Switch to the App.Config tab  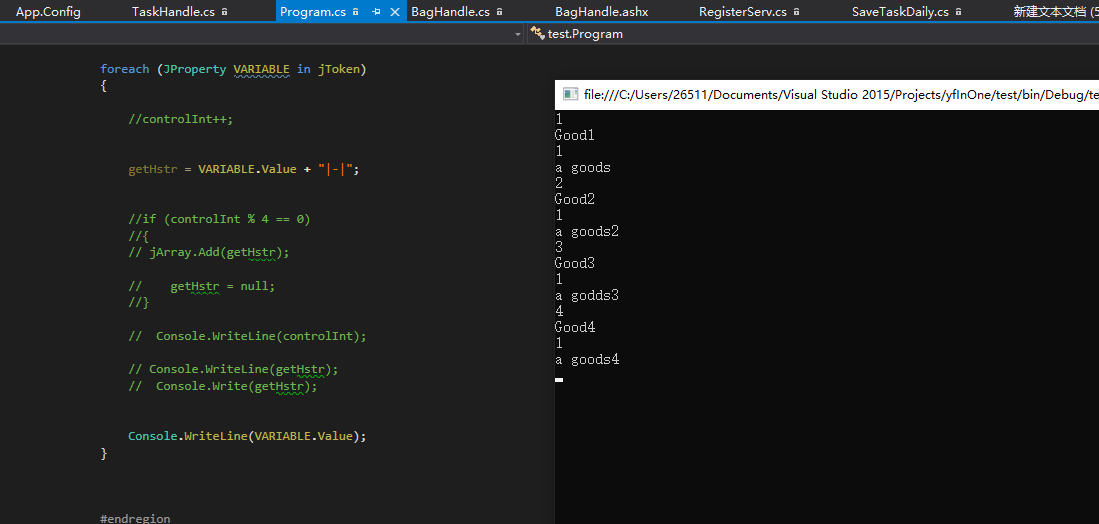48,12
